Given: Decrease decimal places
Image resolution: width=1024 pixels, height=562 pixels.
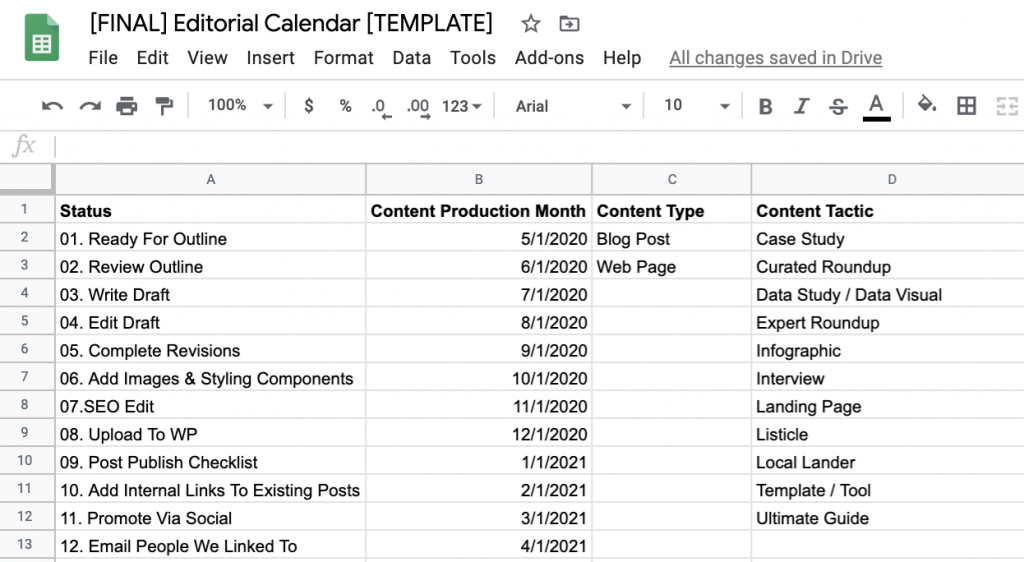Looking at the screenshot, I should point(381,108).
